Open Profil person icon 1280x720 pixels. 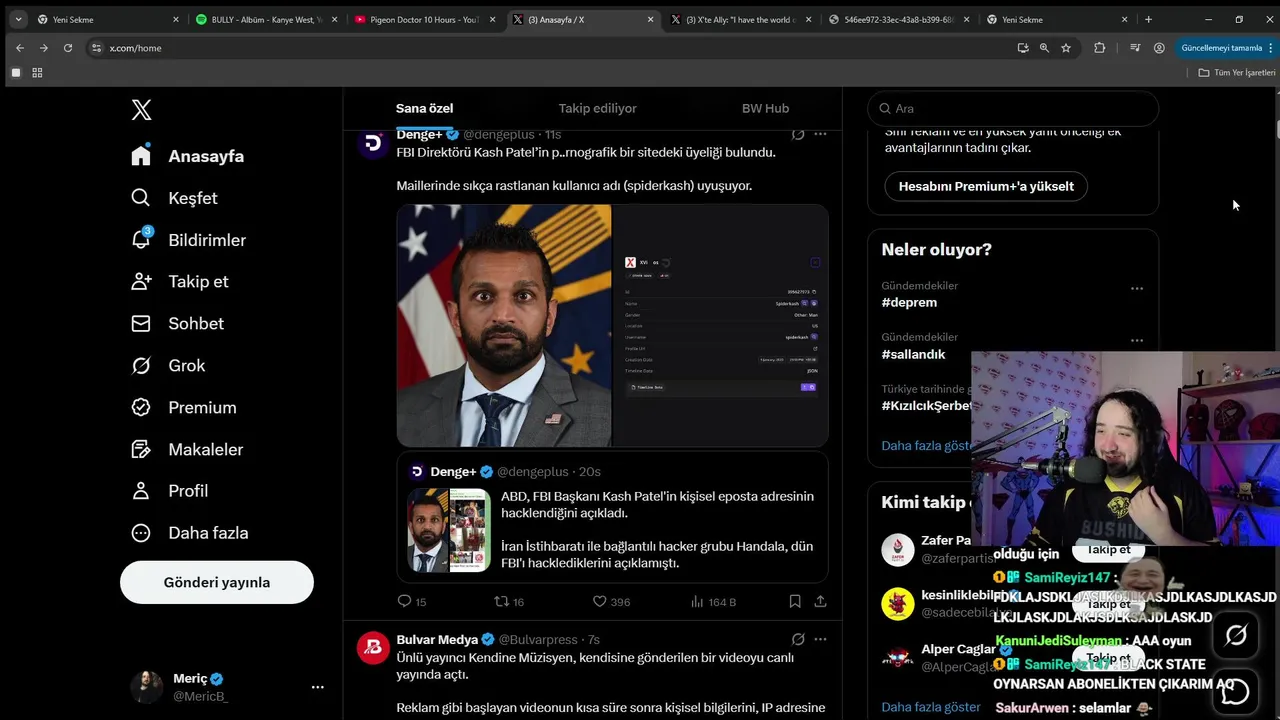click(141, 491)
